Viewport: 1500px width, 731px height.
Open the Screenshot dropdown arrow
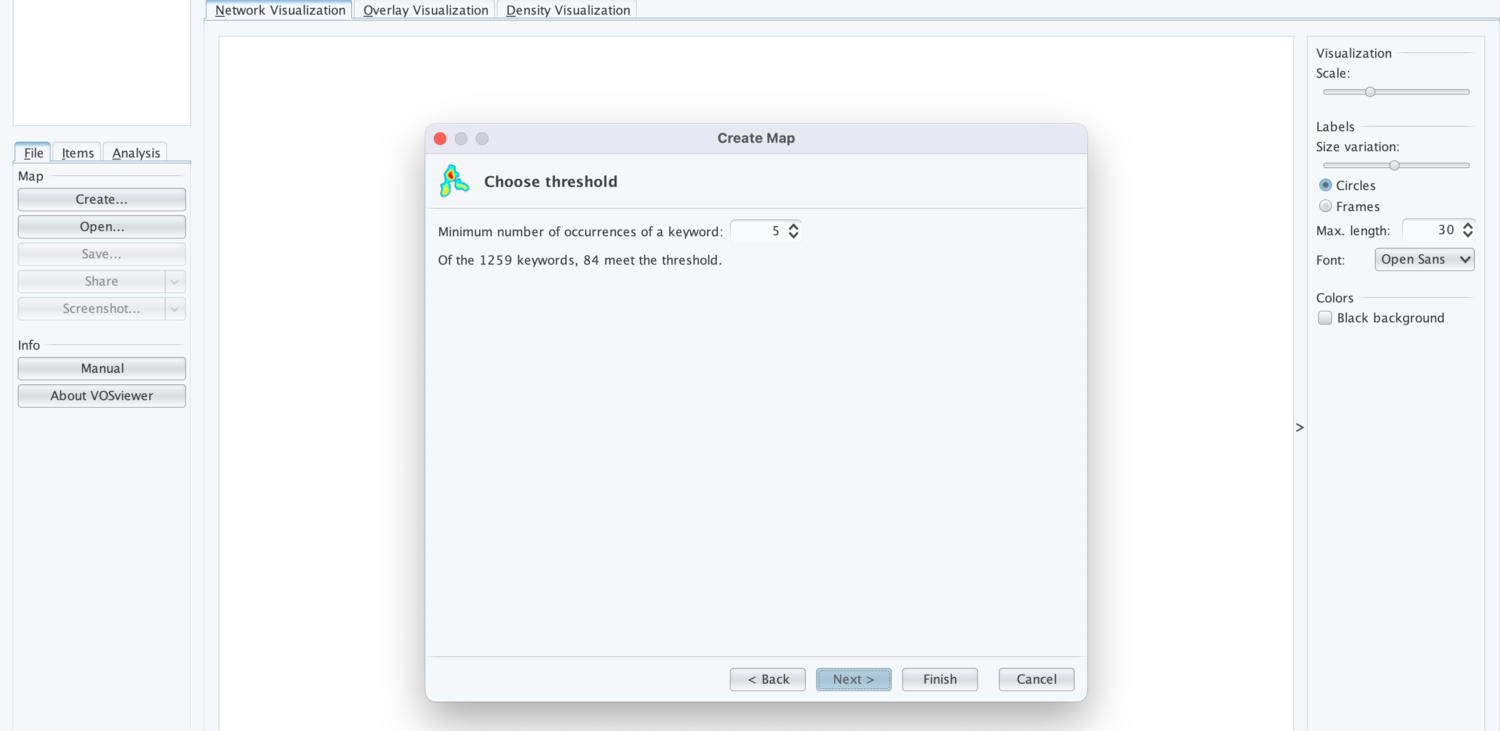point(175,308)
